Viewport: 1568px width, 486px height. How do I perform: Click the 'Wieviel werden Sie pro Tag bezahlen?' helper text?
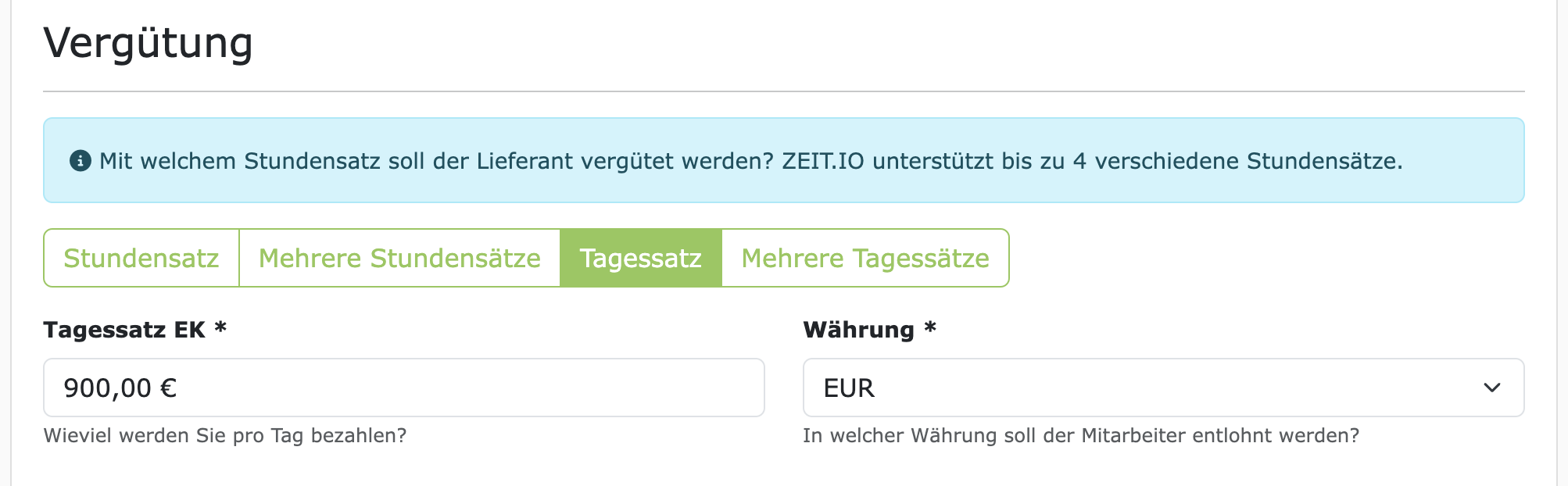point(225,436)
